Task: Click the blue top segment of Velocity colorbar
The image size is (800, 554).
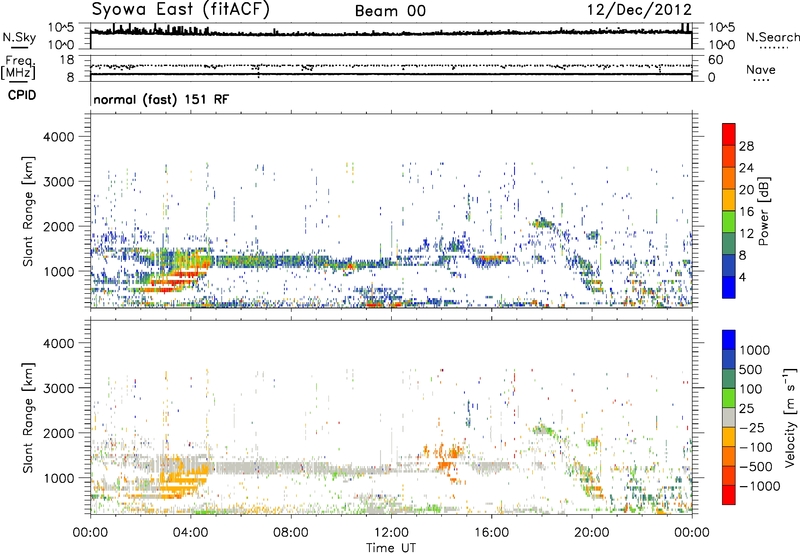Action: click(729, 340)
